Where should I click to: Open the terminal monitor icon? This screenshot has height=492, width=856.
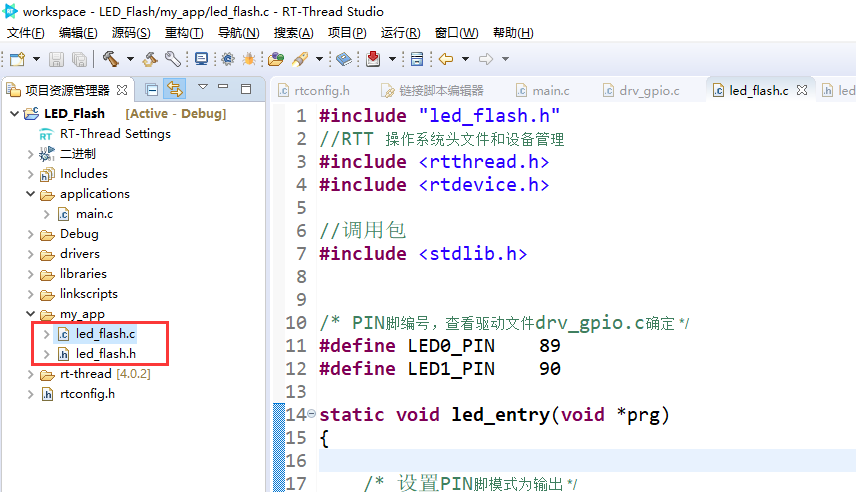201,59
